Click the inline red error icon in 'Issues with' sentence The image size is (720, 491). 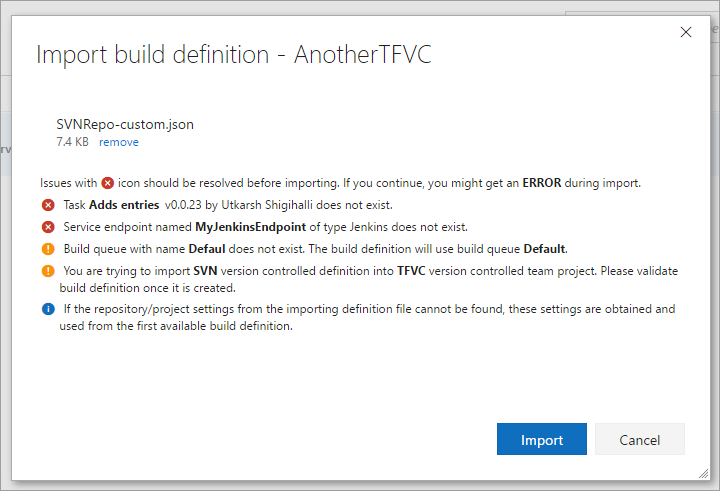click(x=108, y=183)
